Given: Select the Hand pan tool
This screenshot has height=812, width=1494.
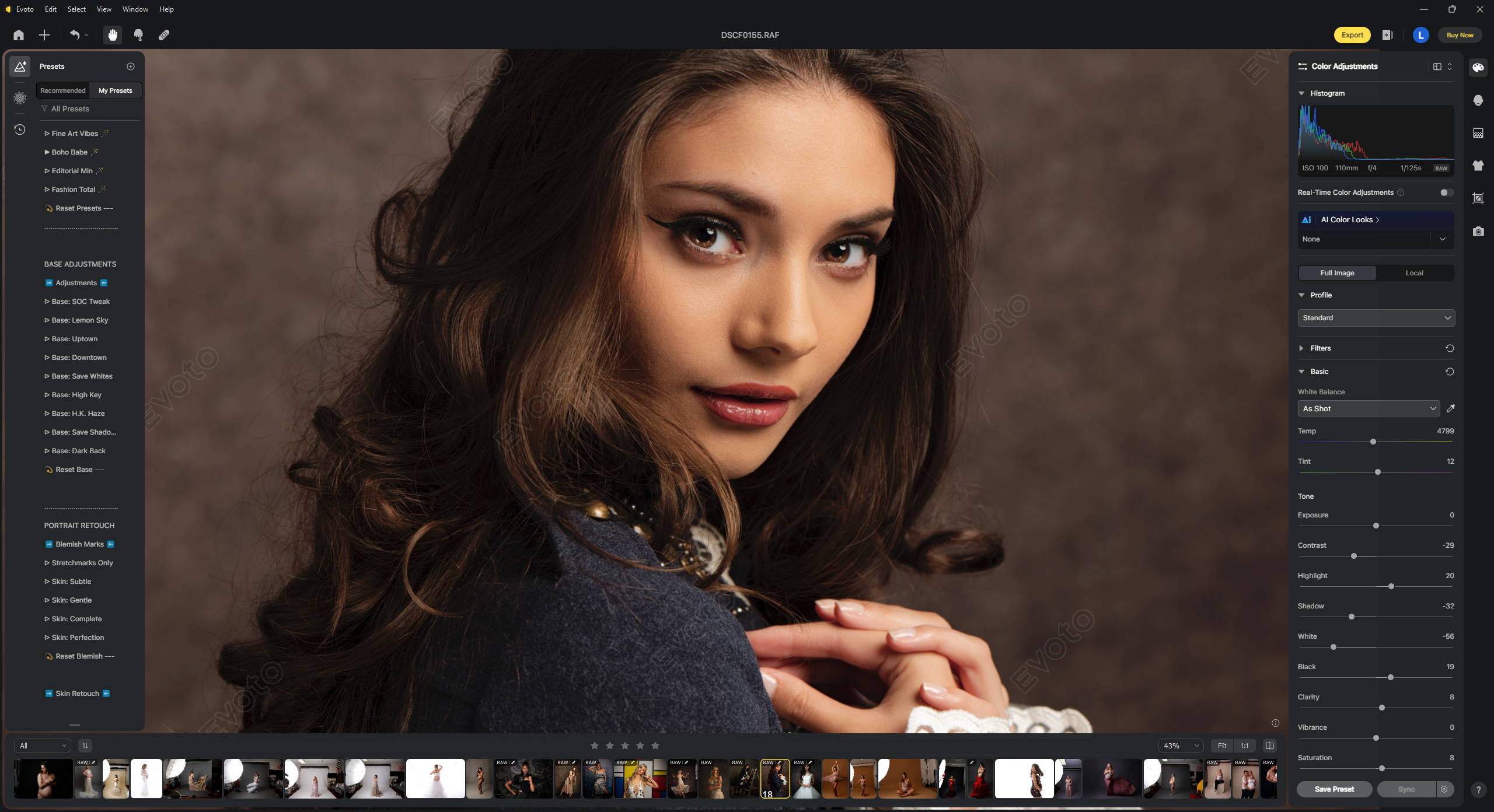Looking at the screenshot, I should 113,35.
